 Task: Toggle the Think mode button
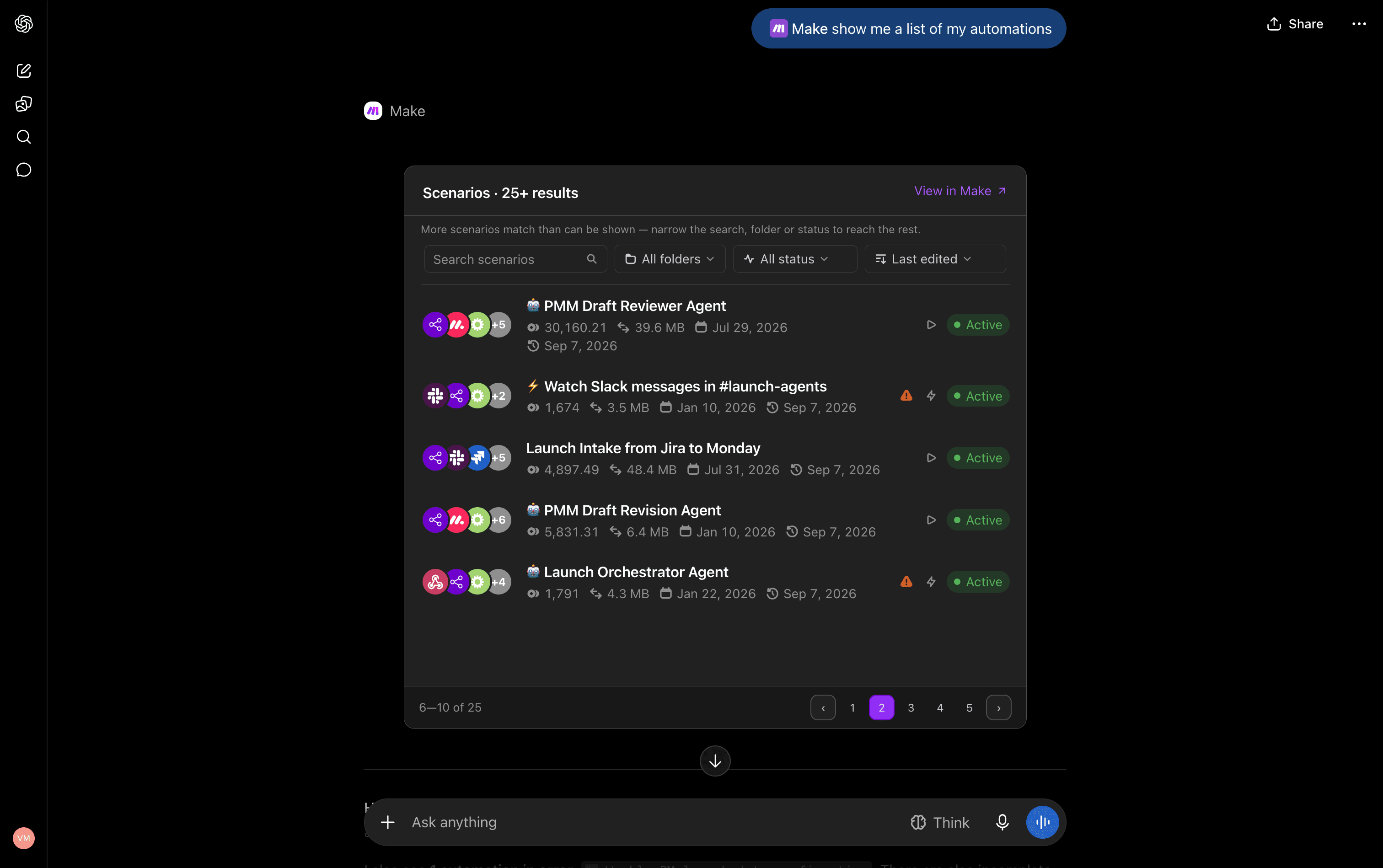pos(940,822)
